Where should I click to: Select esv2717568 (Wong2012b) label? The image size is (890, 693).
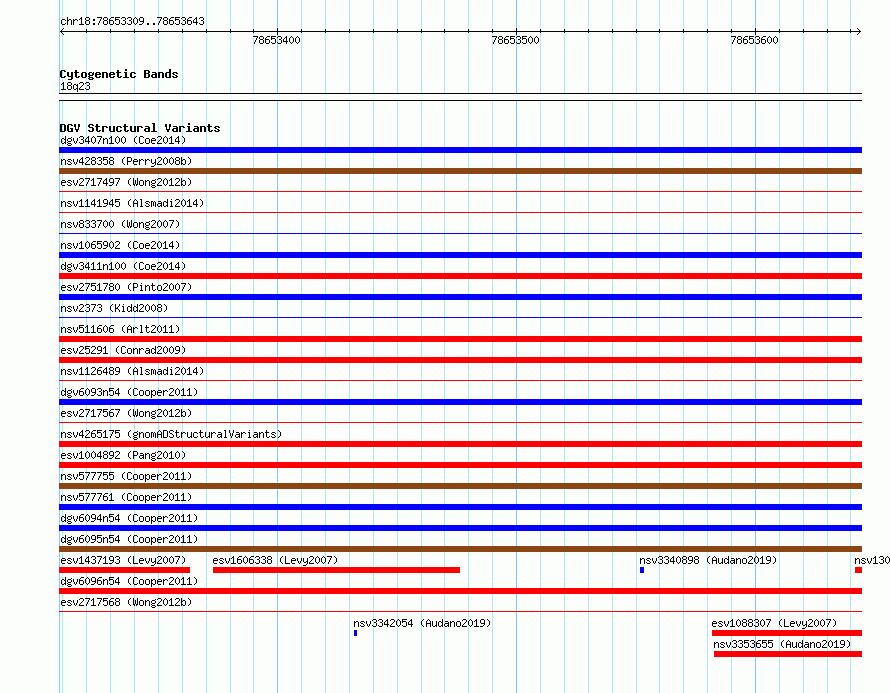(126, 602)
